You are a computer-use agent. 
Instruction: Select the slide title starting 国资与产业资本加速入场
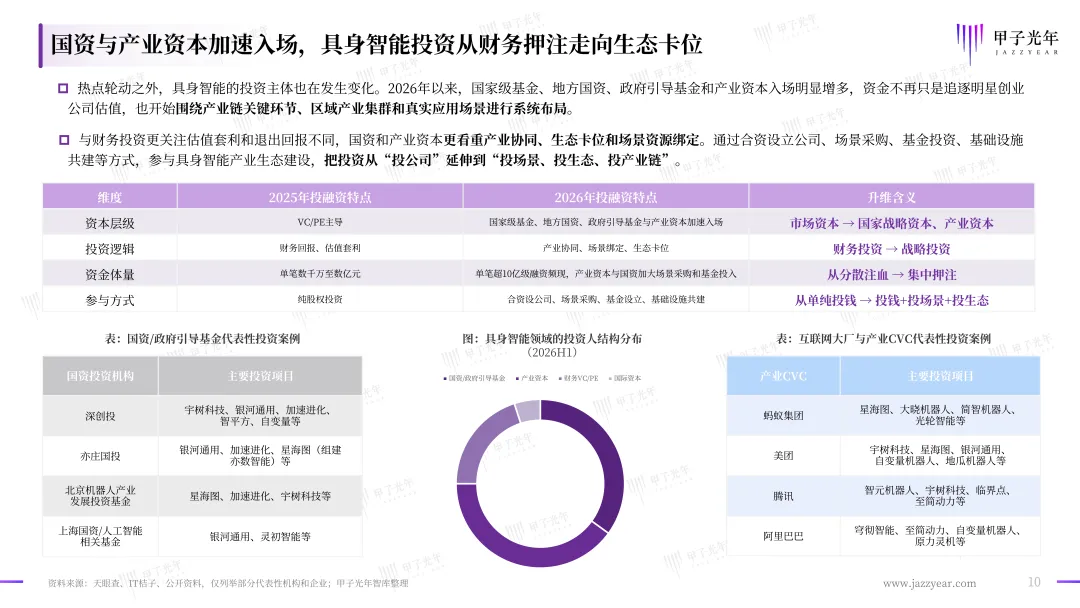pos(376,45)
